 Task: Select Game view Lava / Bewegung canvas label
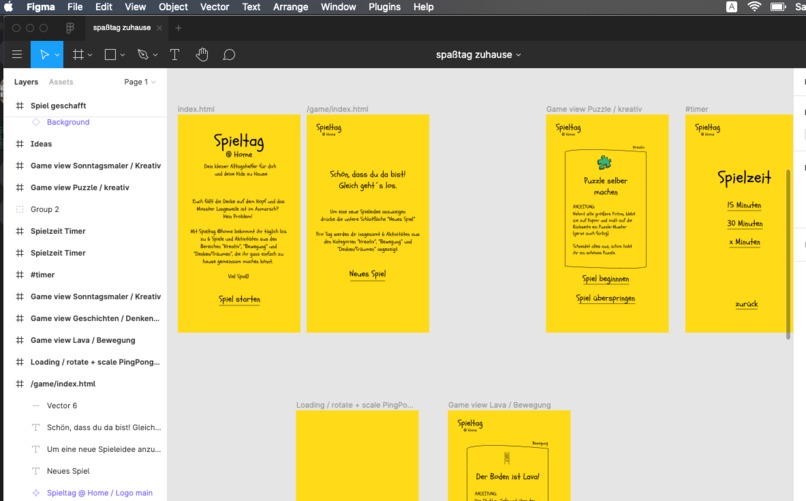coord(499,405)
